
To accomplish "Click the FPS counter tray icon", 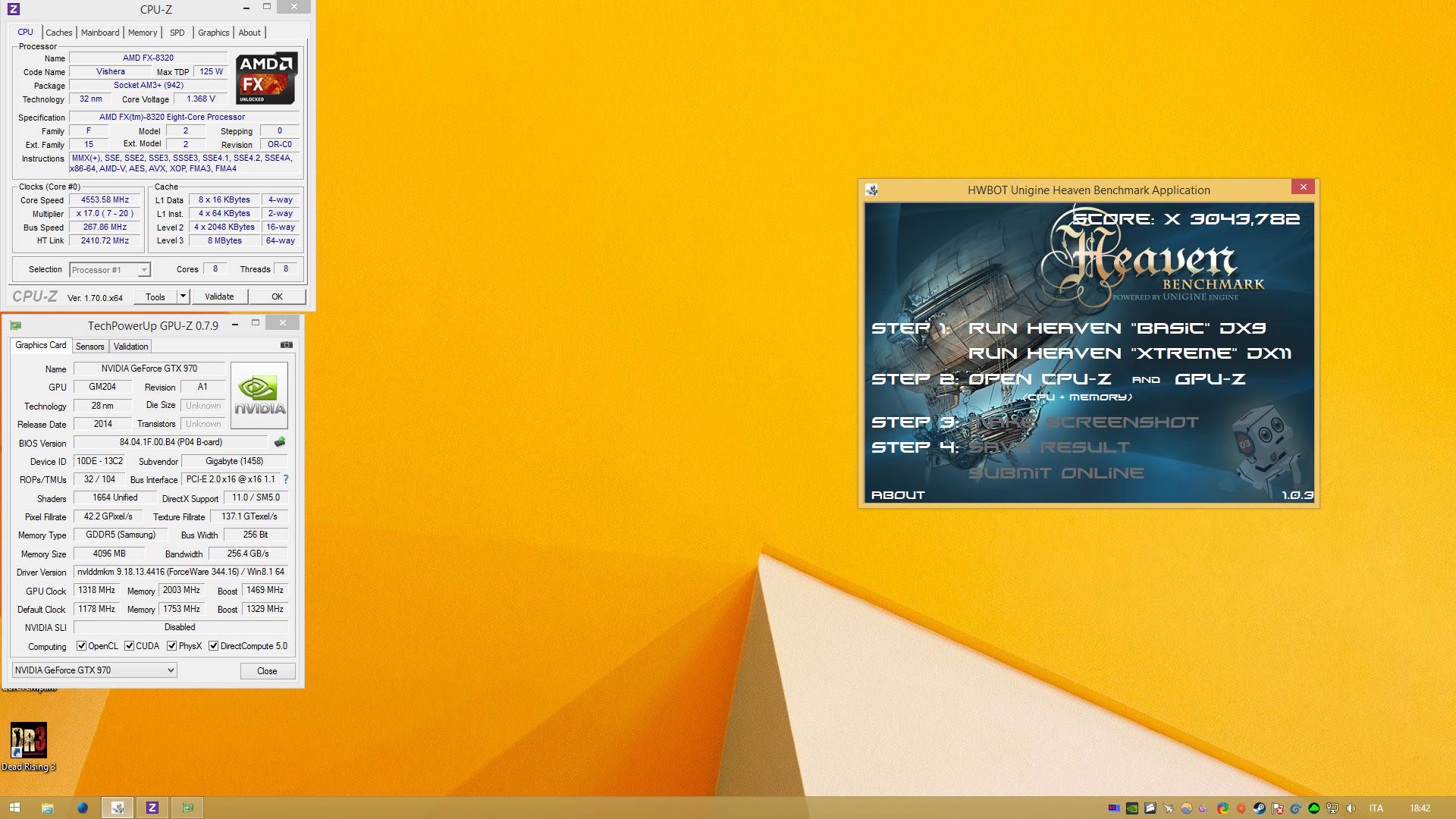I will [x=1114, y=808].
